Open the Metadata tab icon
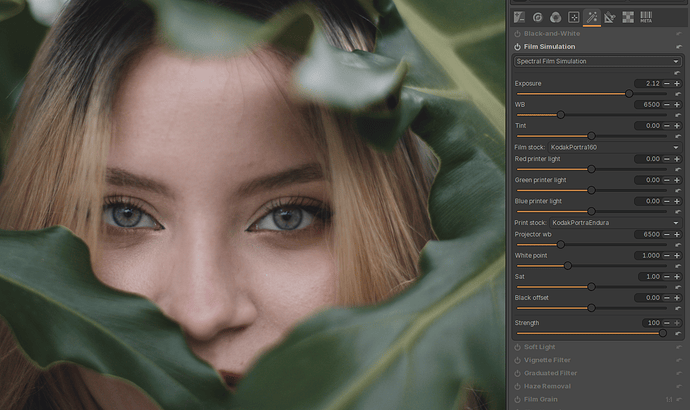 [646, 16]
